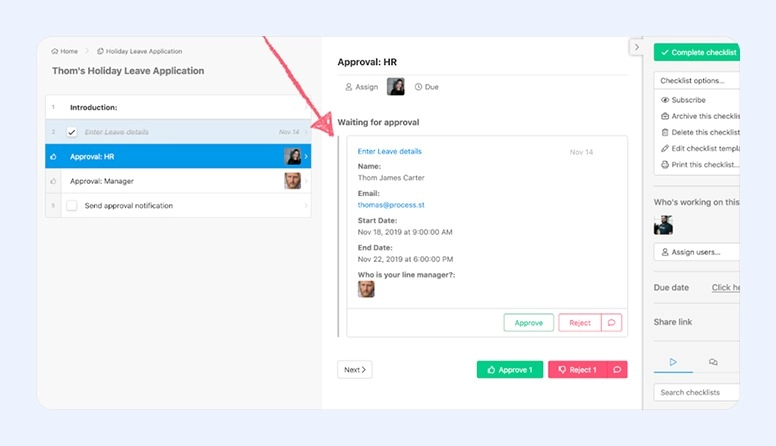Screen dimensions: 776x446
Task: Expand the Approval: HR row chevron
Action: 306,156
